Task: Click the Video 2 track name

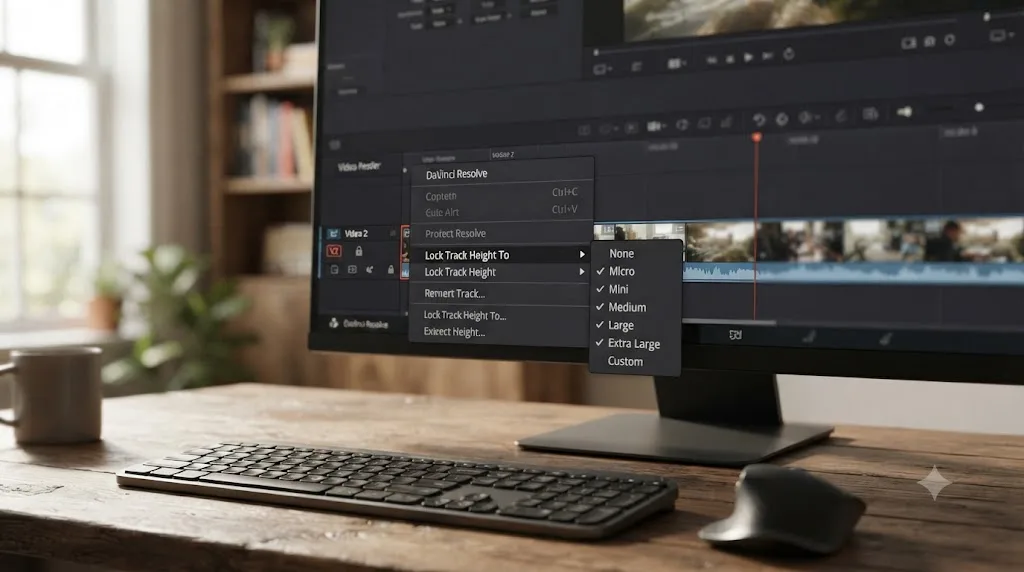Action: (x=356, y=234)
